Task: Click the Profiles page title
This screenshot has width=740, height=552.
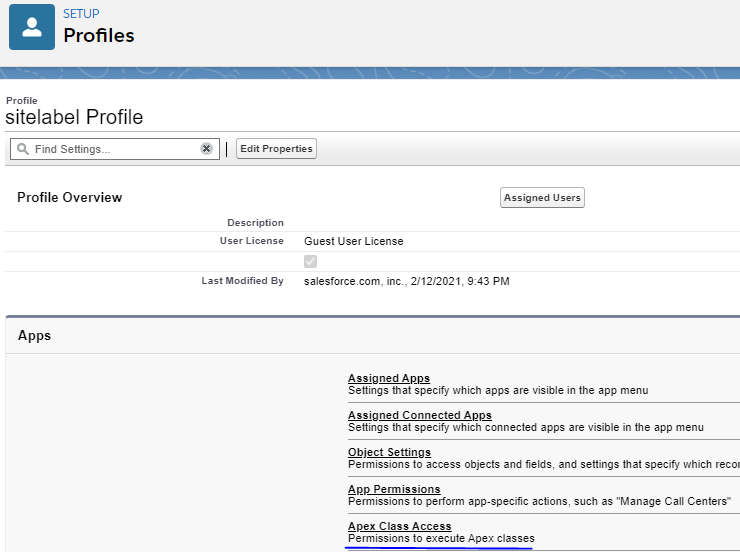Action: (98, 36)
